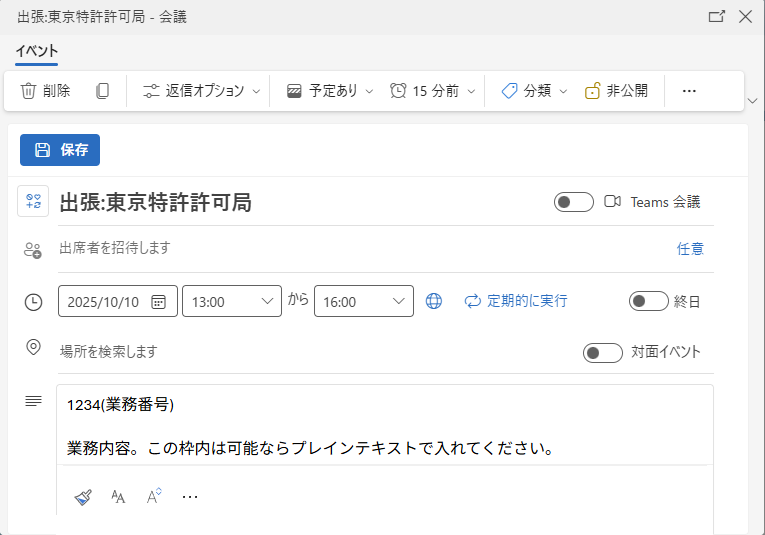Expand the ribbon with the chevron
This screenshot has width=765, height=535.
(x=752, y=101)
